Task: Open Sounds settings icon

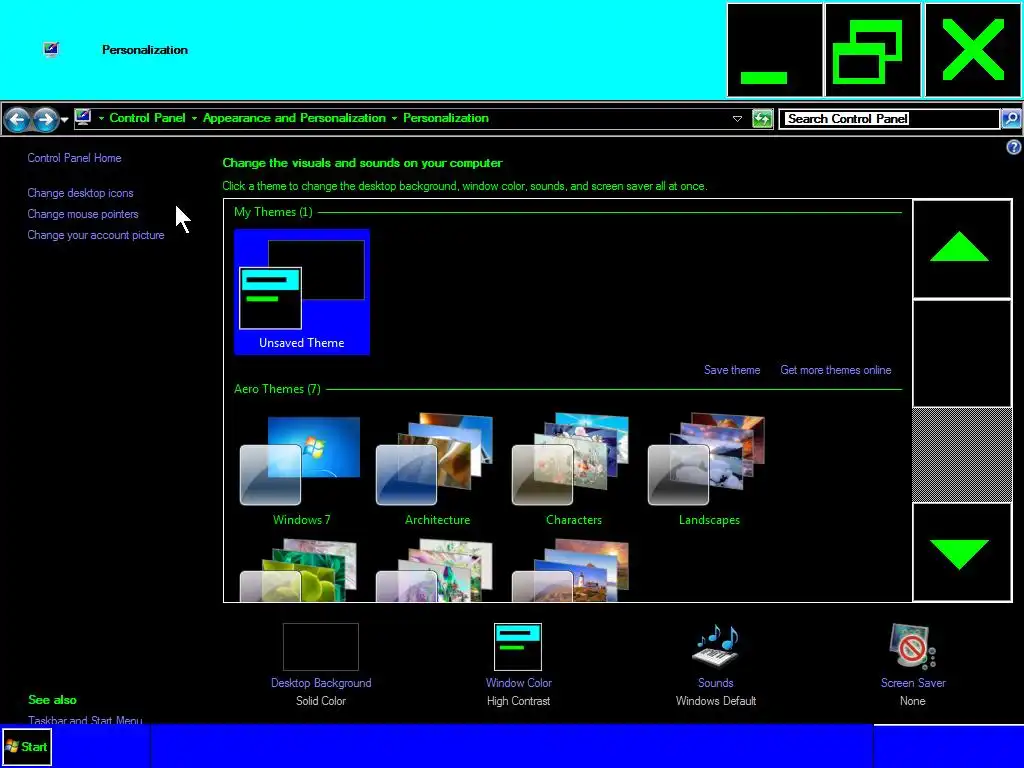Action: coord(716,647)
